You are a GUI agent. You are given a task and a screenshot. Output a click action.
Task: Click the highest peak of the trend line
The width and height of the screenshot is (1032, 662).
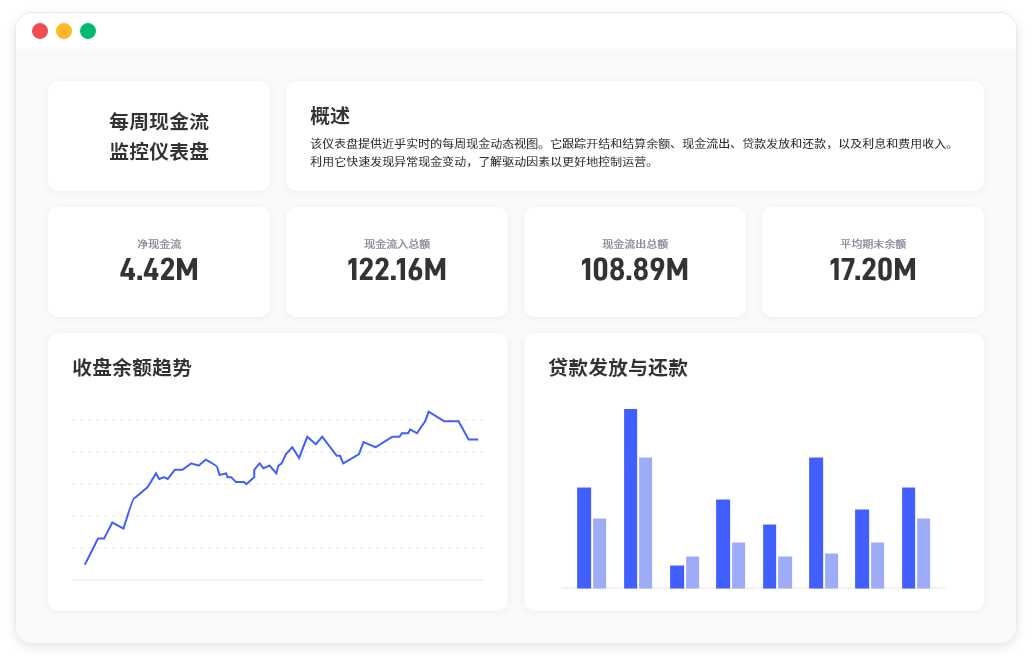pyautogui.click(x=429, y=412)
